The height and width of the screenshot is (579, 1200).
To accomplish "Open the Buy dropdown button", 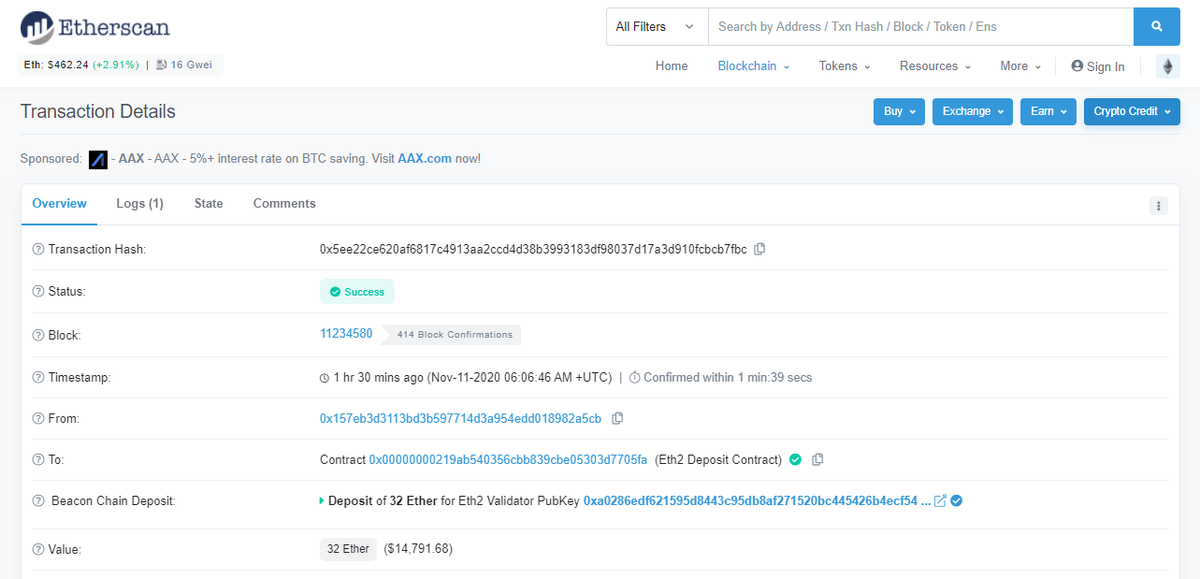I will click(899, 111).
